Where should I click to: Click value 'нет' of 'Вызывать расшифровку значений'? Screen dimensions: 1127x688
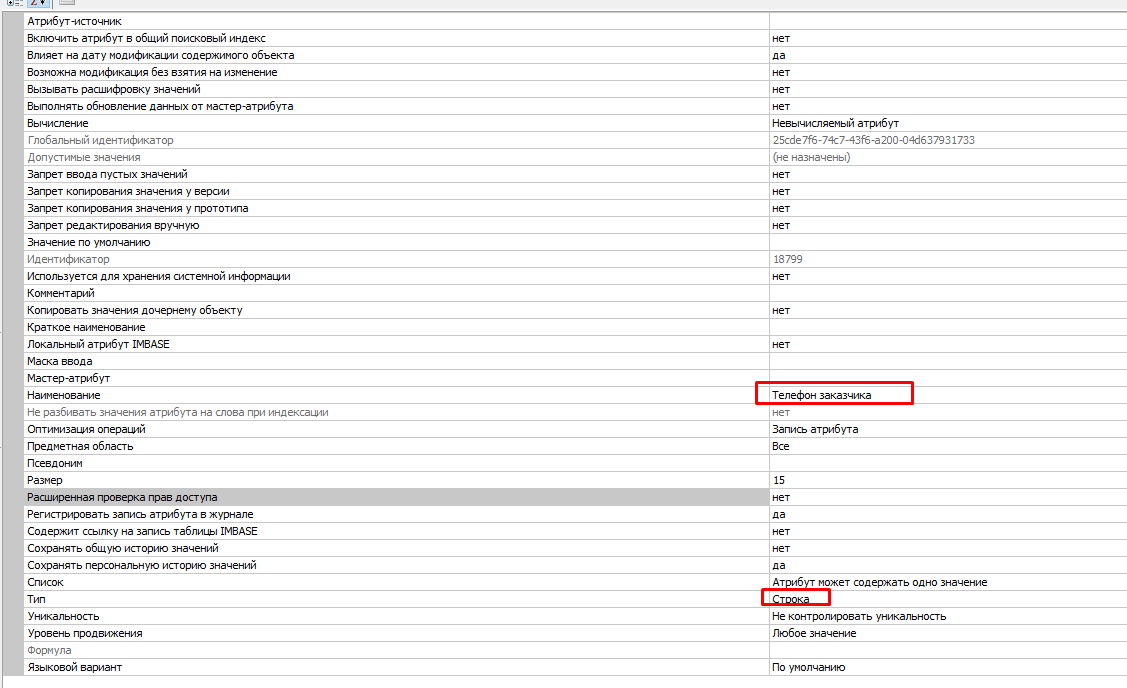pos(781,89)
